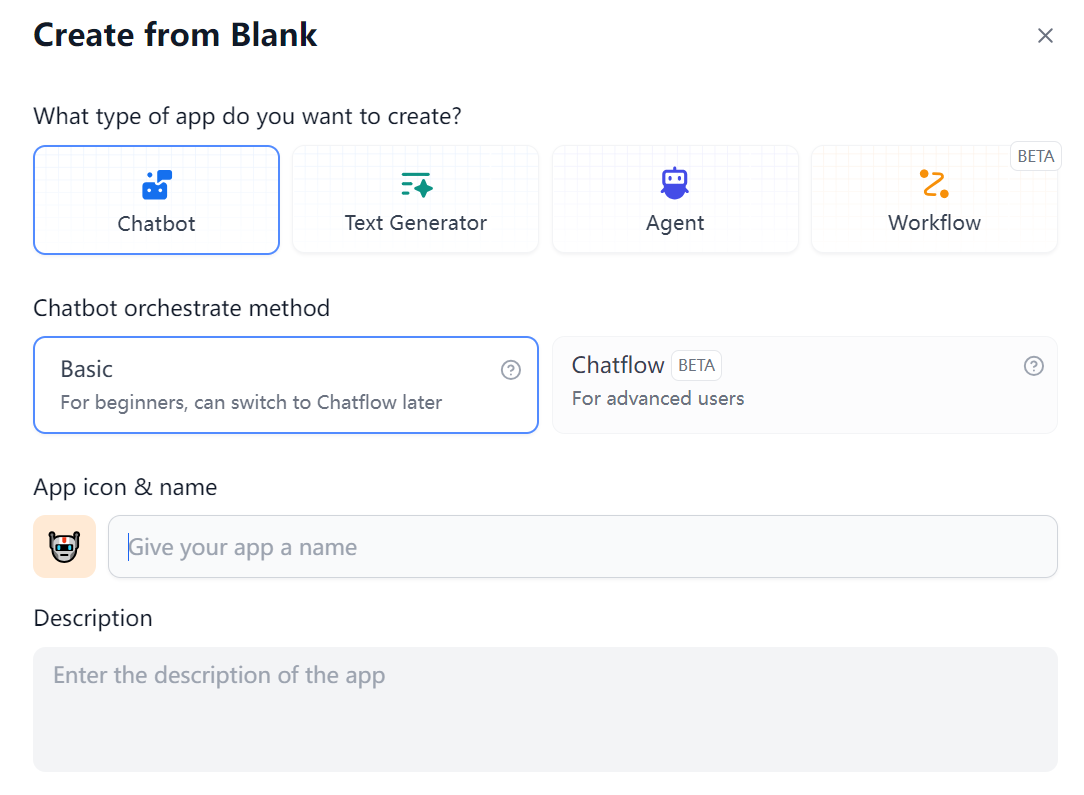Switch to the Text Generator label
The image size is (1084, 795).
[x=415, y=223]
